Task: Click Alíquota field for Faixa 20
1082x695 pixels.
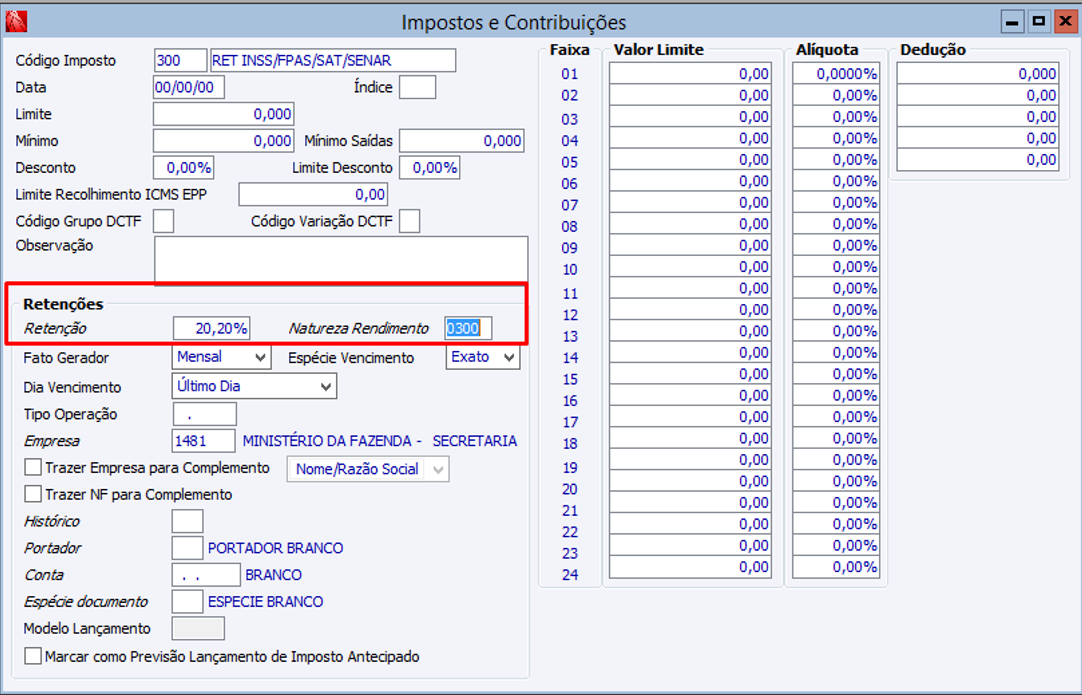Action: click(836, 480)
